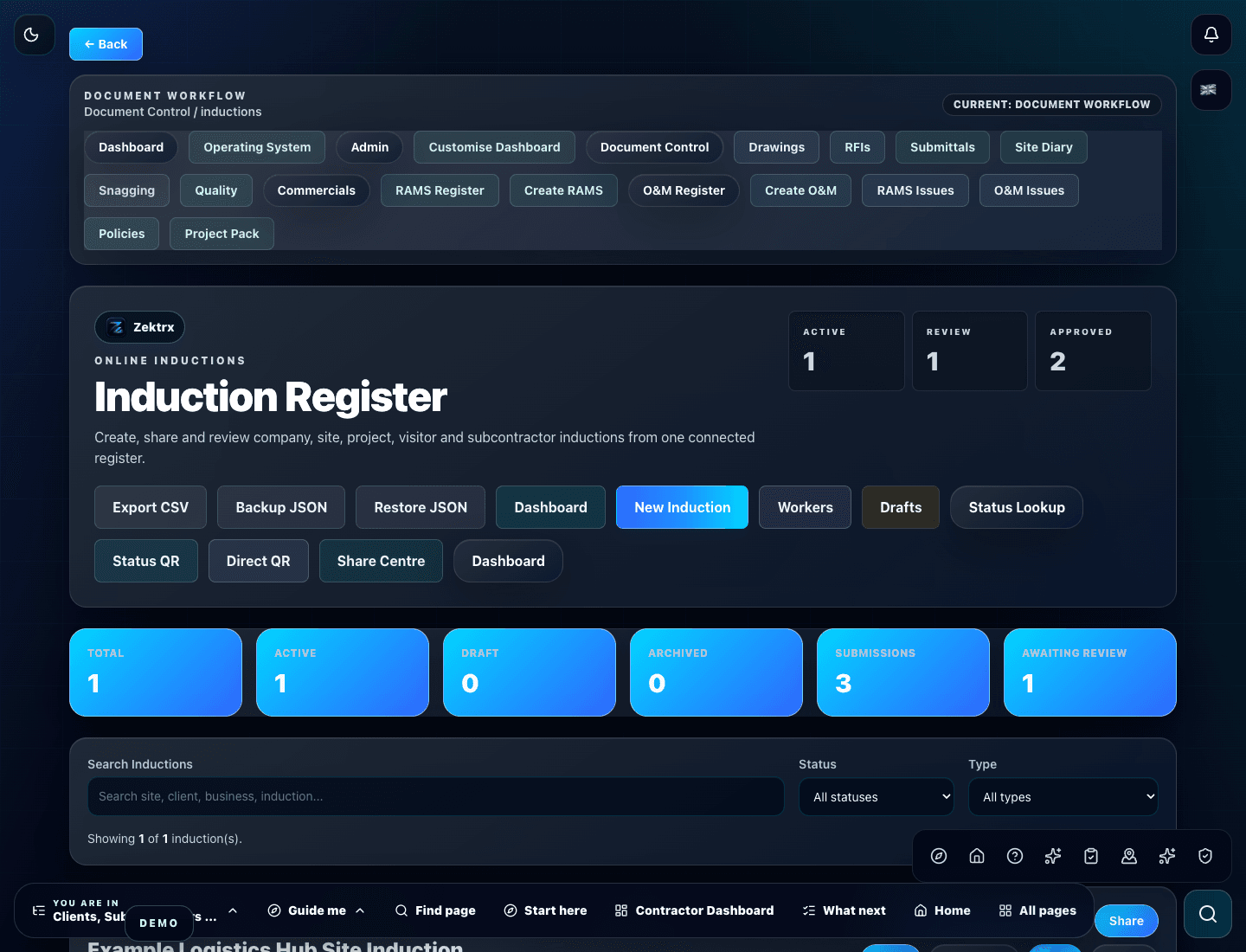1246x952 pixels.
Task: Open Share Centre
Action: 381,561
